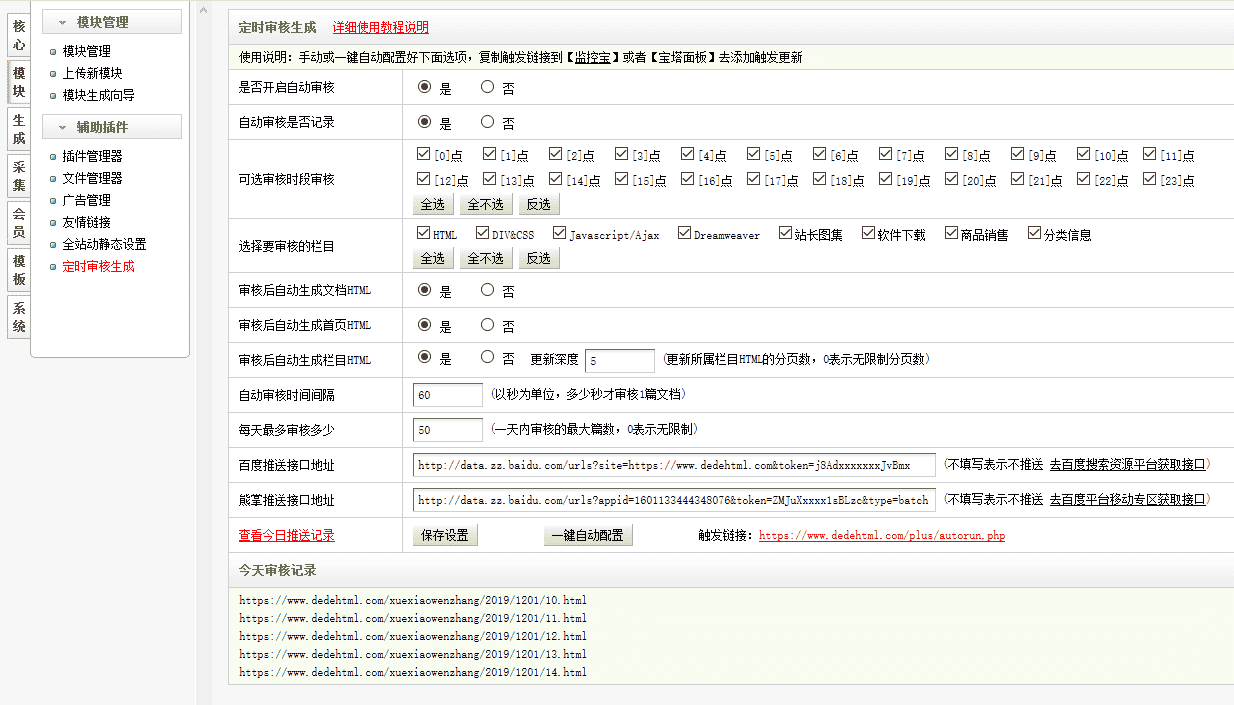Select 否 for 审核后自动生成首页HTML

point(488,325)
